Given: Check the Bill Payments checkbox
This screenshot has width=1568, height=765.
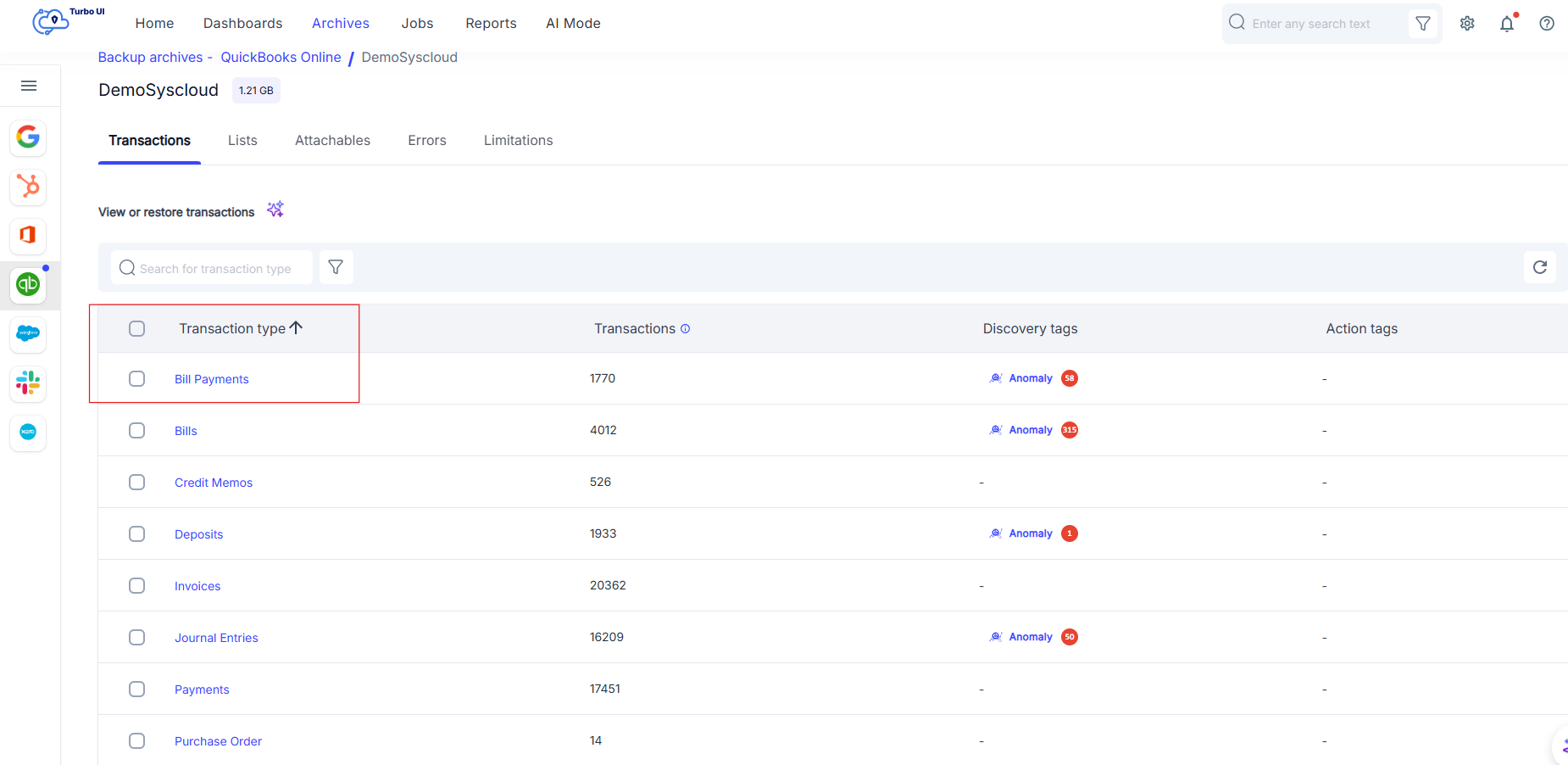Looking at the screenshot, I should [x=136, y=378].
